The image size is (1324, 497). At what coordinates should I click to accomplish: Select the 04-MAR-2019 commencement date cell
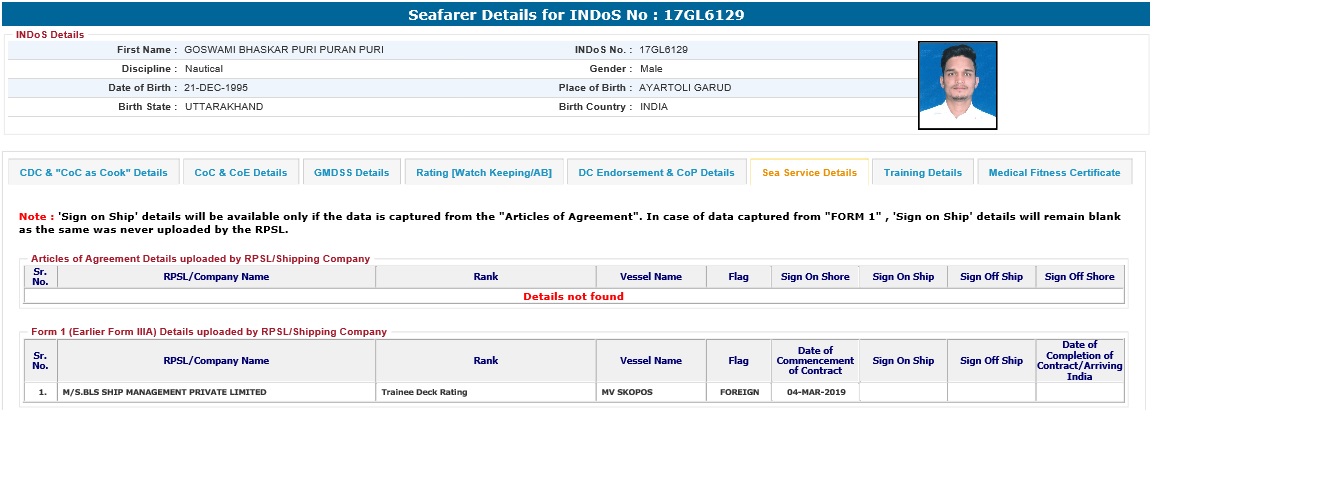click(x=815, y=392)
